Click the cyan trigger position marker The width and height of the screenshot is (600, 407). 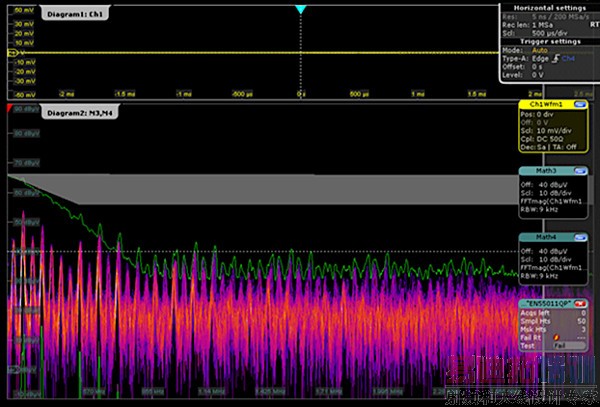(x=299, y=9)
